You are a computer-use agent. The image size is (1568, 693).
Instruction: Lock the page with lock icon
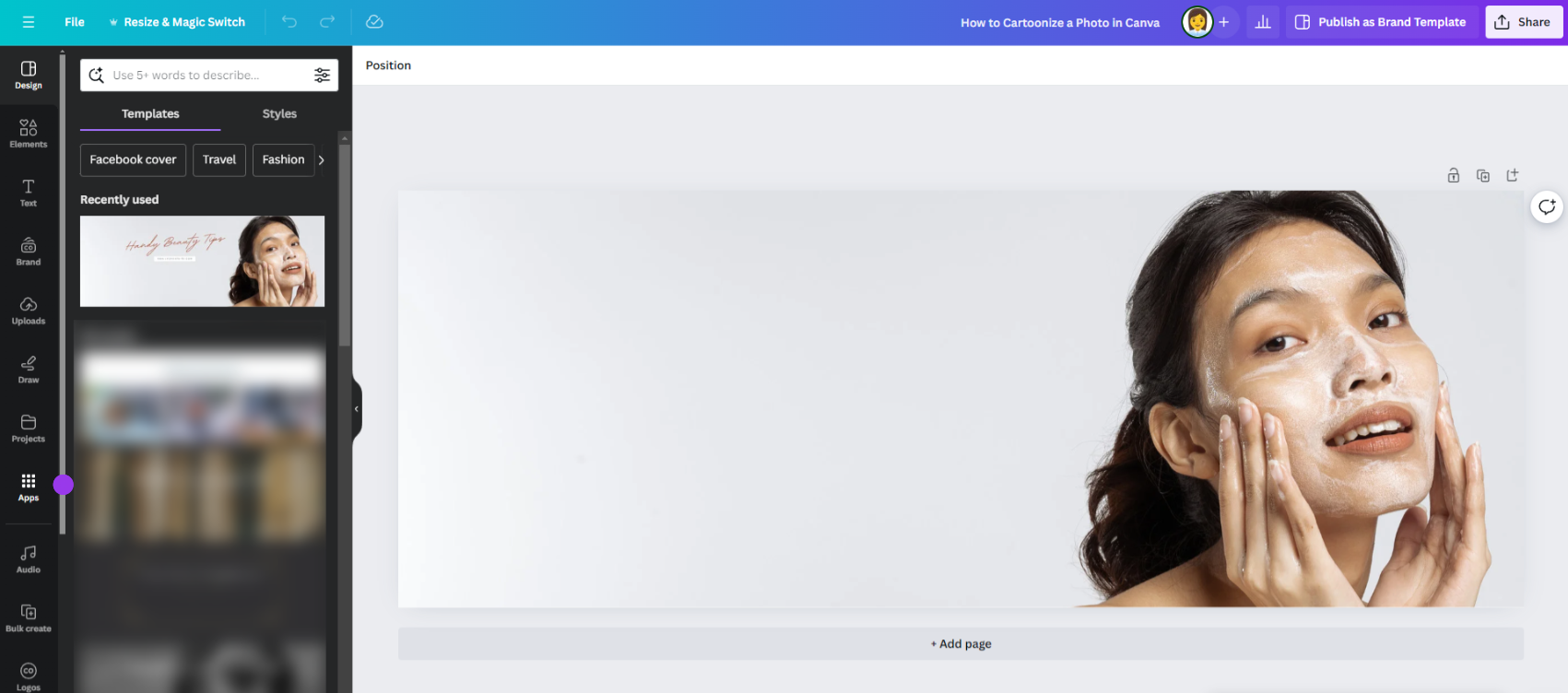[1453, 175]
